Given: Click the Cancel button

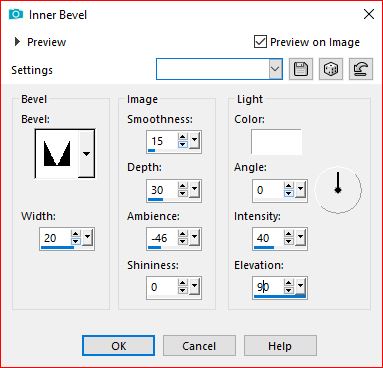Looking at the screenshot, I should point(199,346).
